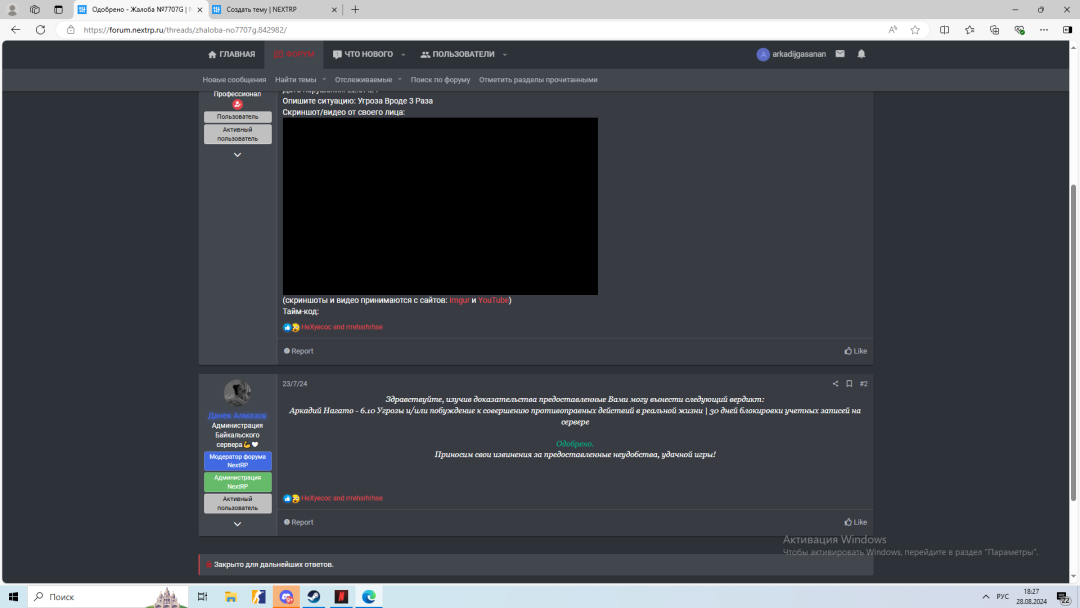Open the Что нового dropdown arrow

coord(403,55)
